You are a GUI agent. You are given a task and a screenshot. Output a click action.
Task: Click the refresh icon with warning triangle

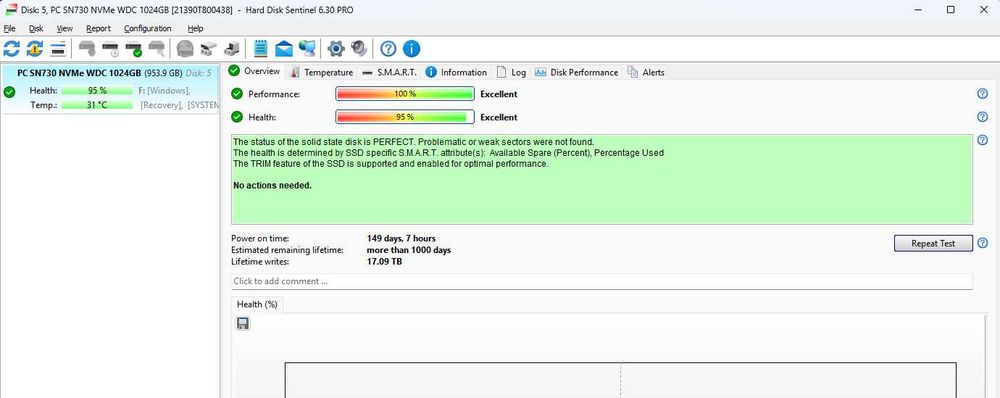tap(34, 48)
